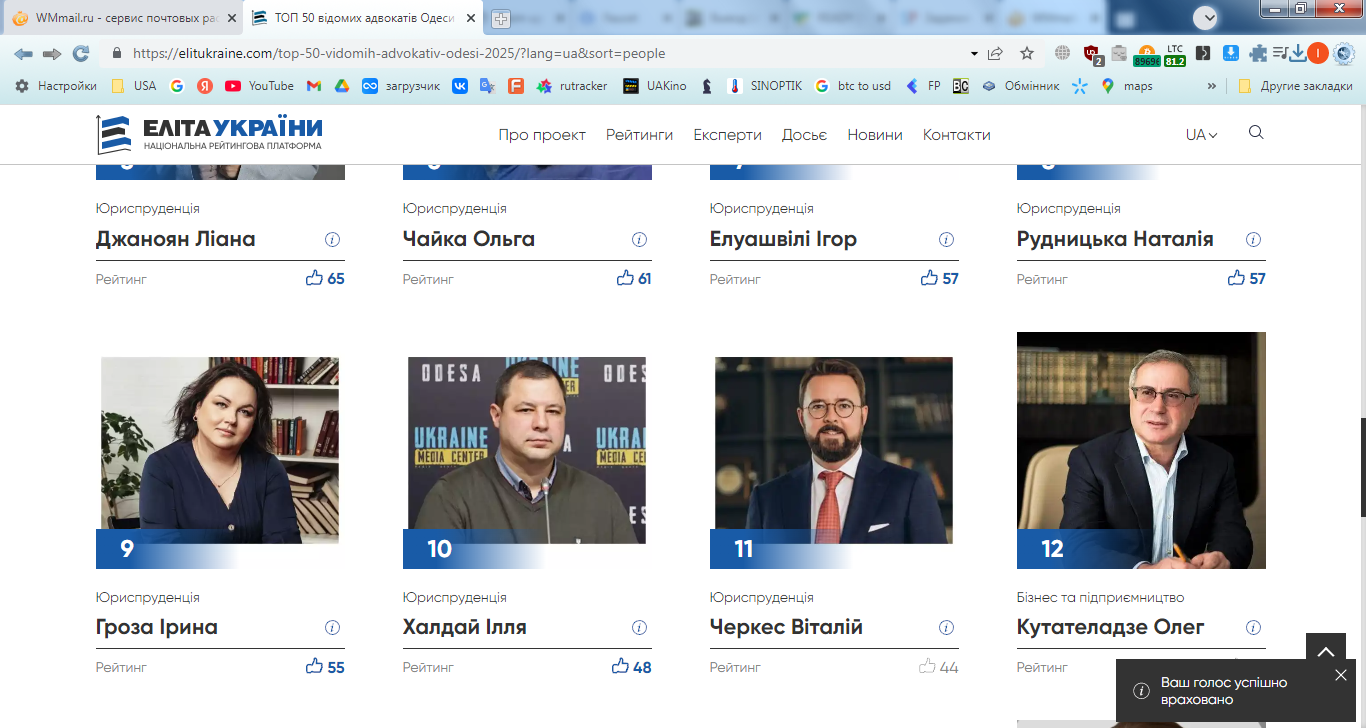
Task: Open Гроза Ірина profile link
Action: coord(157,628)
